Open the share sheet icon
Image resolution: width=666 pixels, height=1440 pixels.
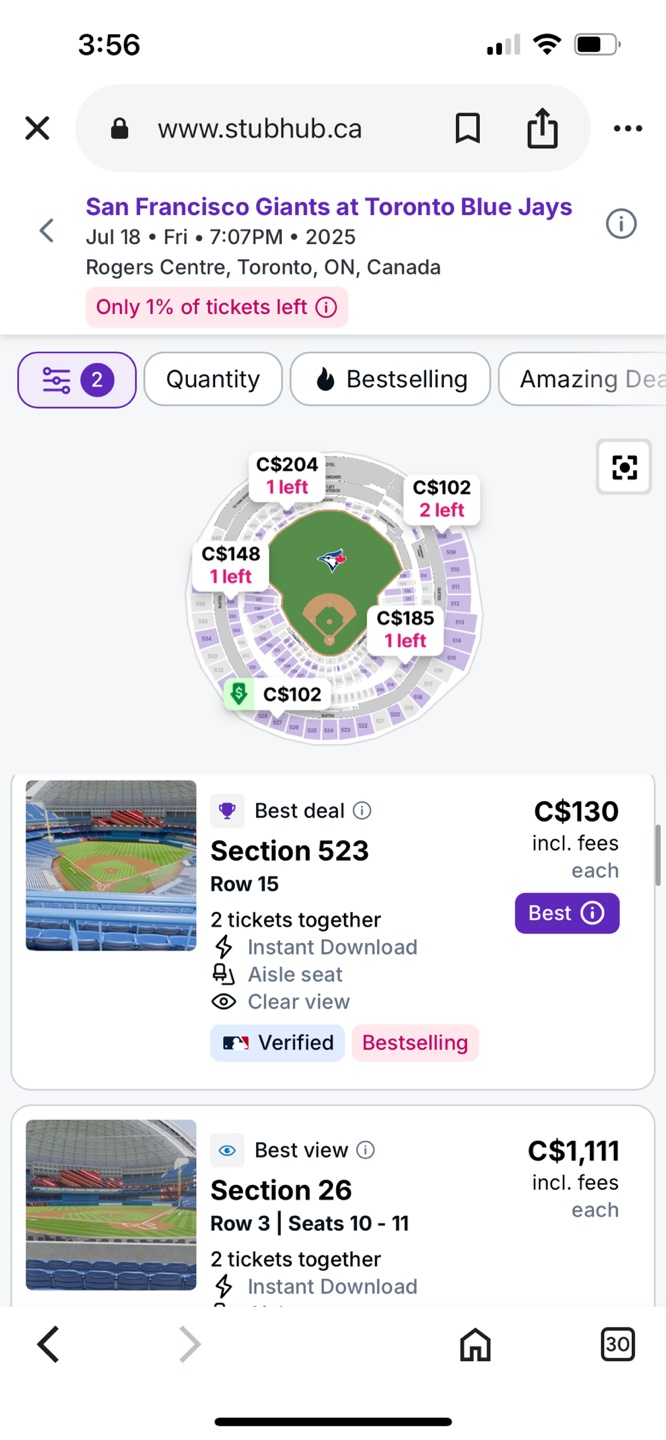pos(542,128)
